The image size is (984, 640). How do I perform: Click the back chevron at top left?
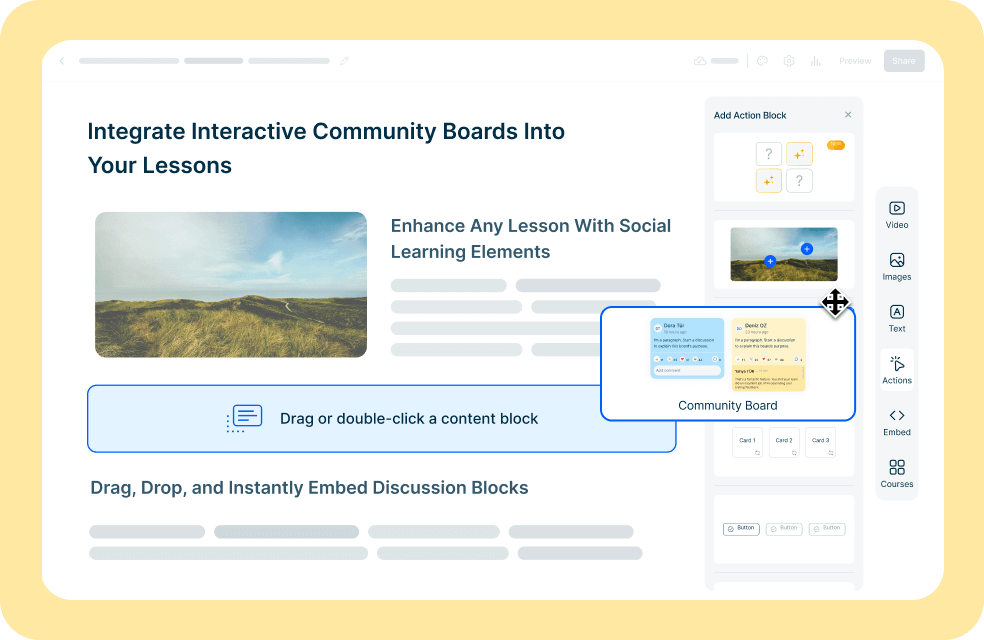coord(61,60)
